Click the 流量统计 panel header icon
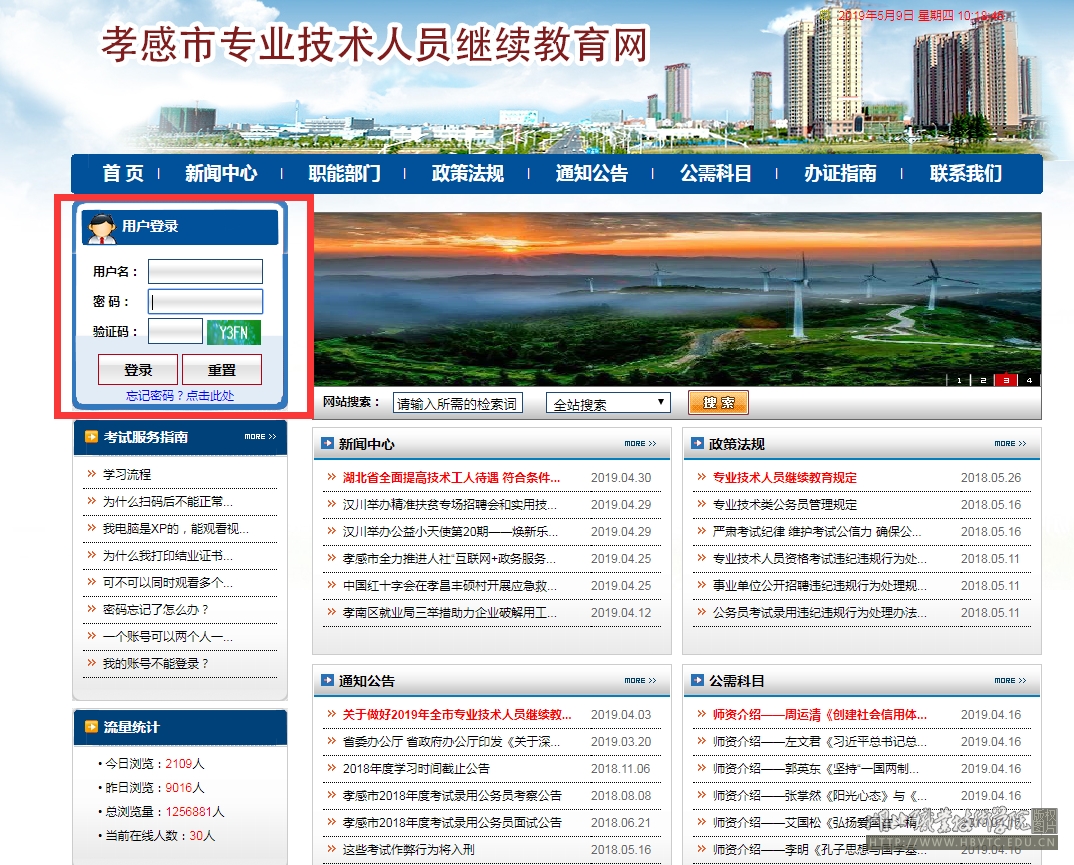This screenshot has width=1074, height=865. pos(91,727)
